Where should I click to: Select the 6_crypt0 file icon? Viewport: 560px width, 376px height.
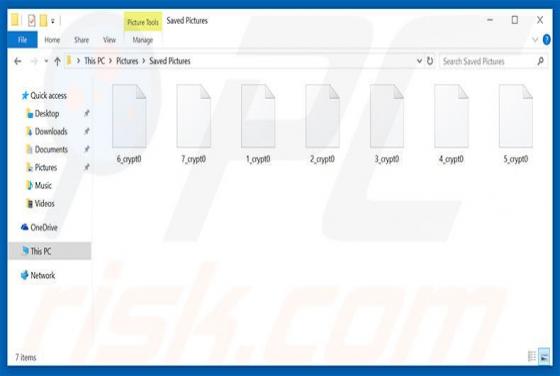[x=129, y=116]
